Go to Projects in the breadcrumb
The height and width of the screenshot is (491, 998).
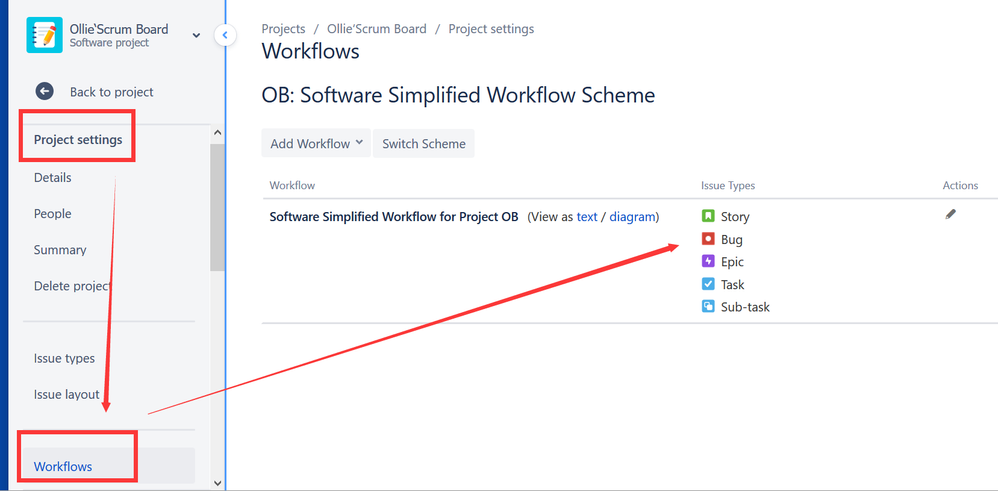click(283, 29)
